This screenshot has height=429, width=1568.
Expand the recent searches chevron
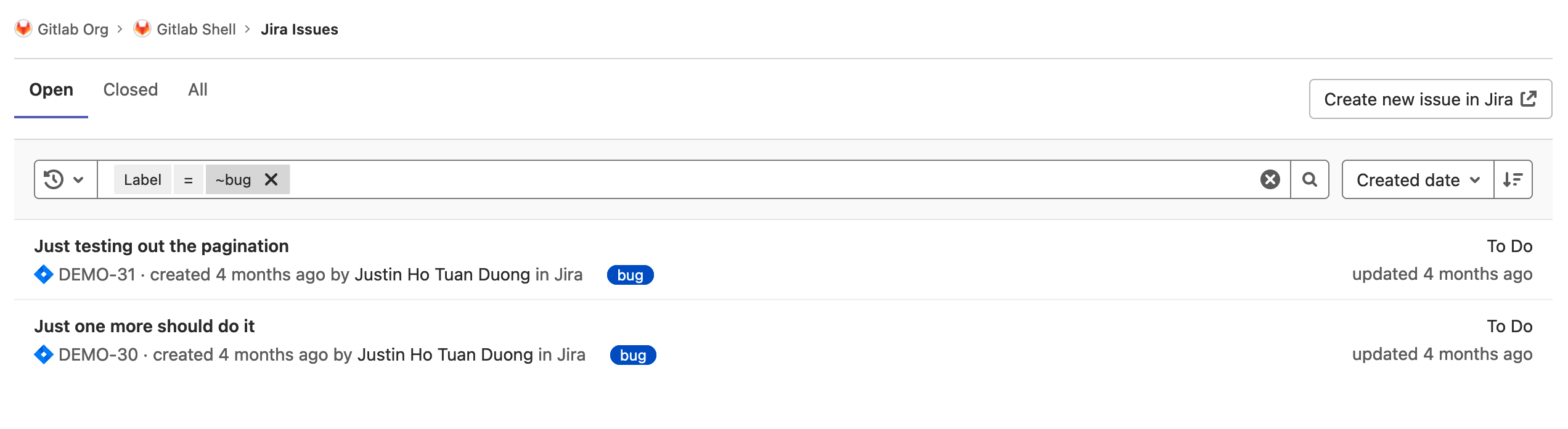78,179
